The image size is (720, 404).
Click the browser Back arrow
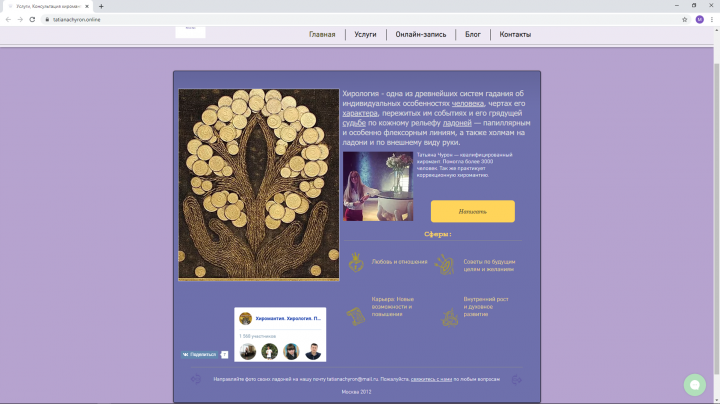pyautogui.click(x=8, y=19)
